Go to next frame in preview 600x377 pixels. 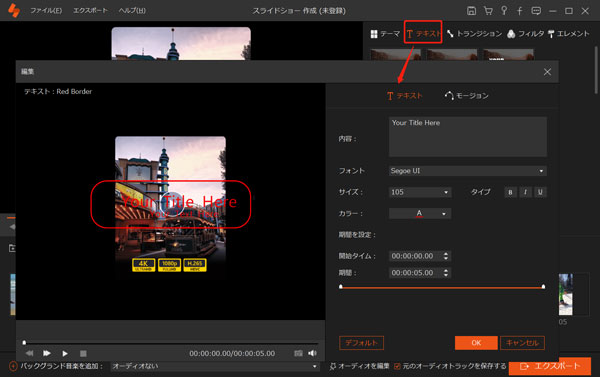47,353
